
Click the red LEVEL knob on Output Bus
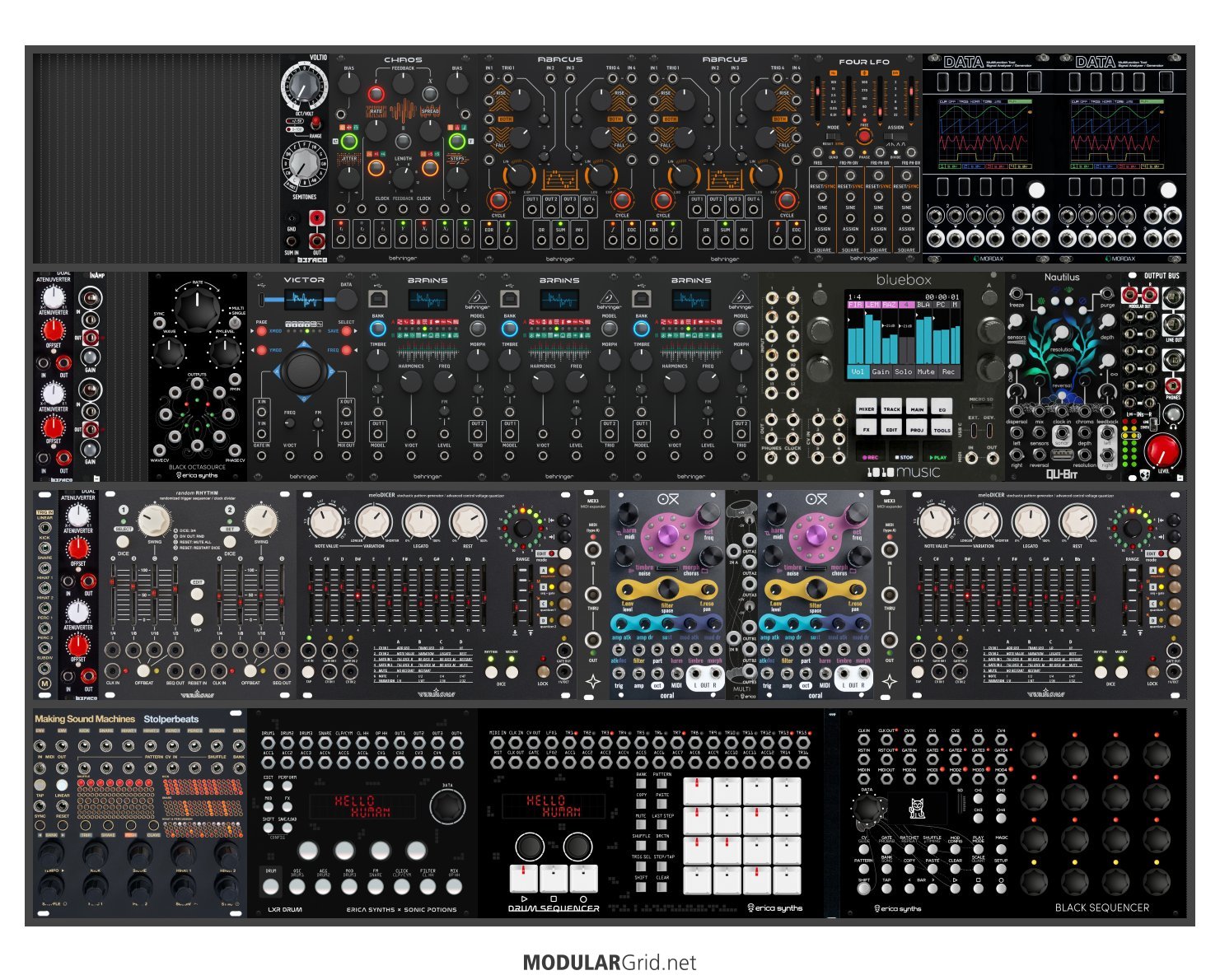click(1163, 450)
